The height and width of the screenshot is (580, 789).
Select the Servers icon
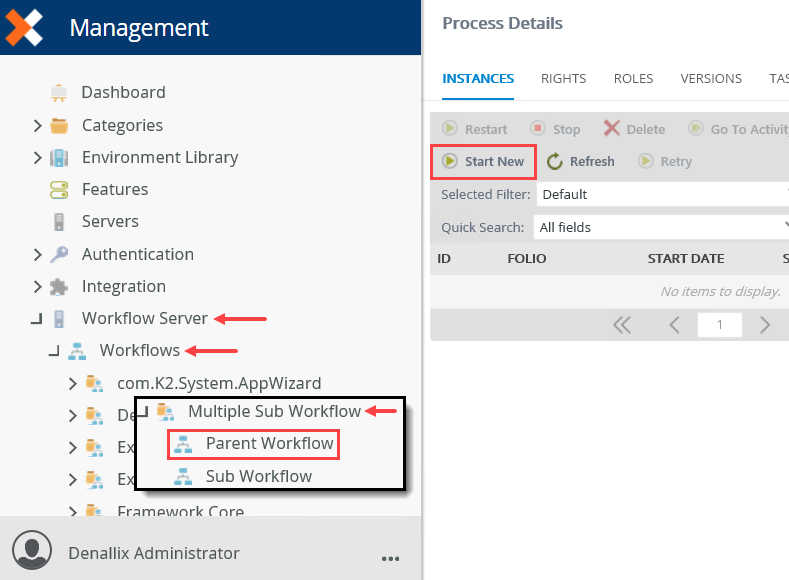pyautogui.click(x=59, y=222)
